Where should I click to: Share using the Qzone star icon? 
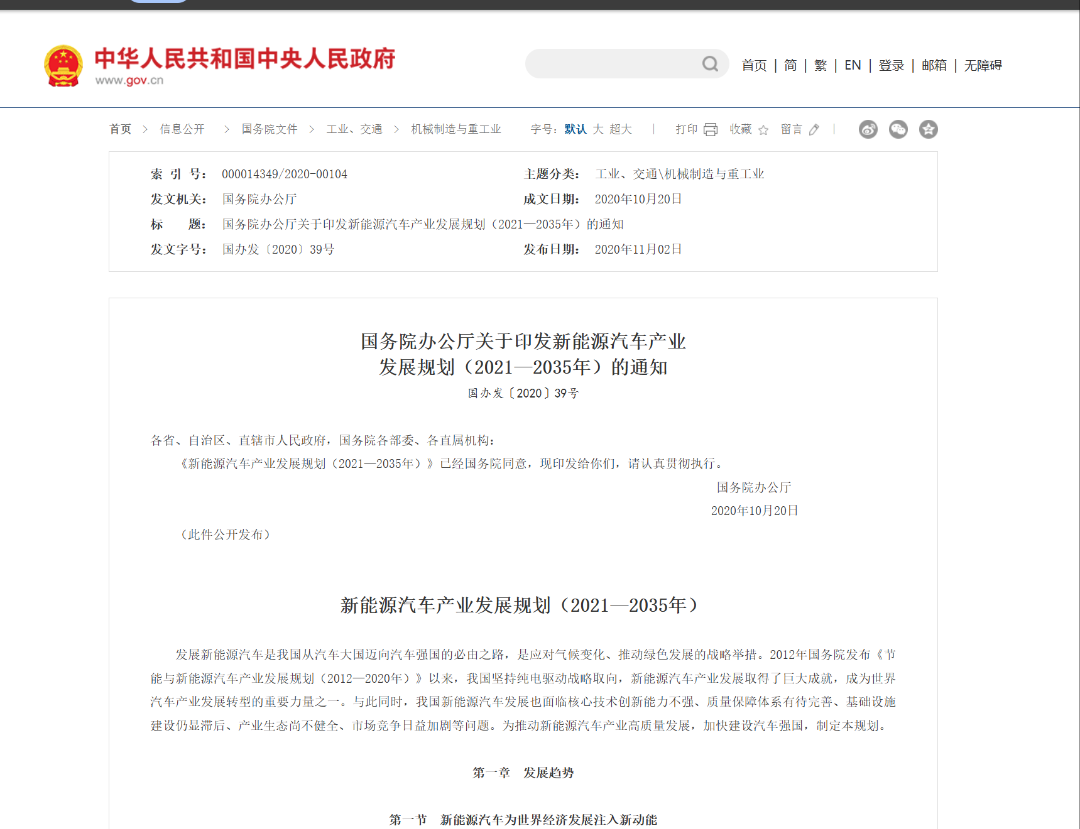click(928, 129)
